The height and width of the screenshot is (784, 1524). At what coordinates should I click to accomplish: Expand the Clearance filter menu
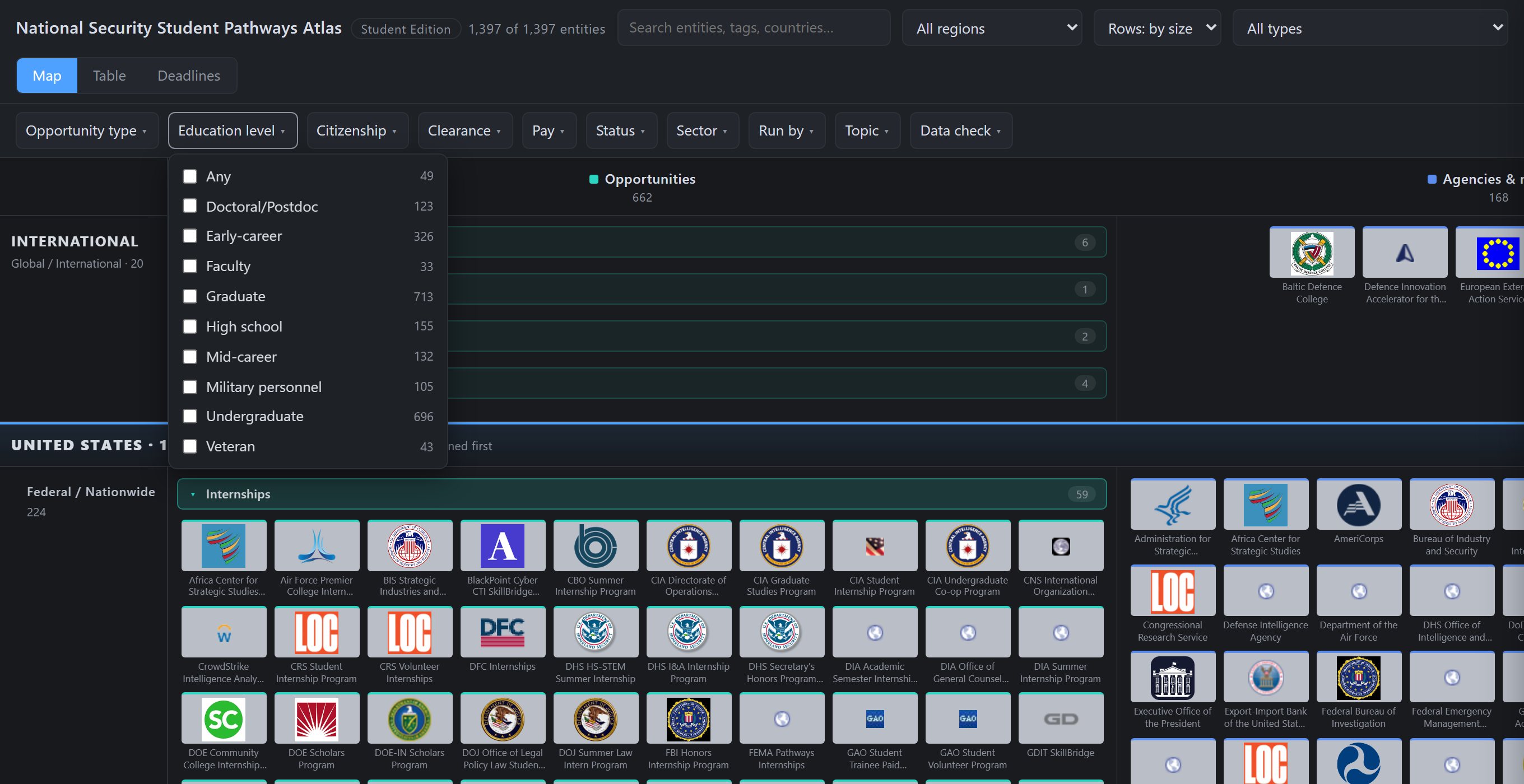(465, 130)
